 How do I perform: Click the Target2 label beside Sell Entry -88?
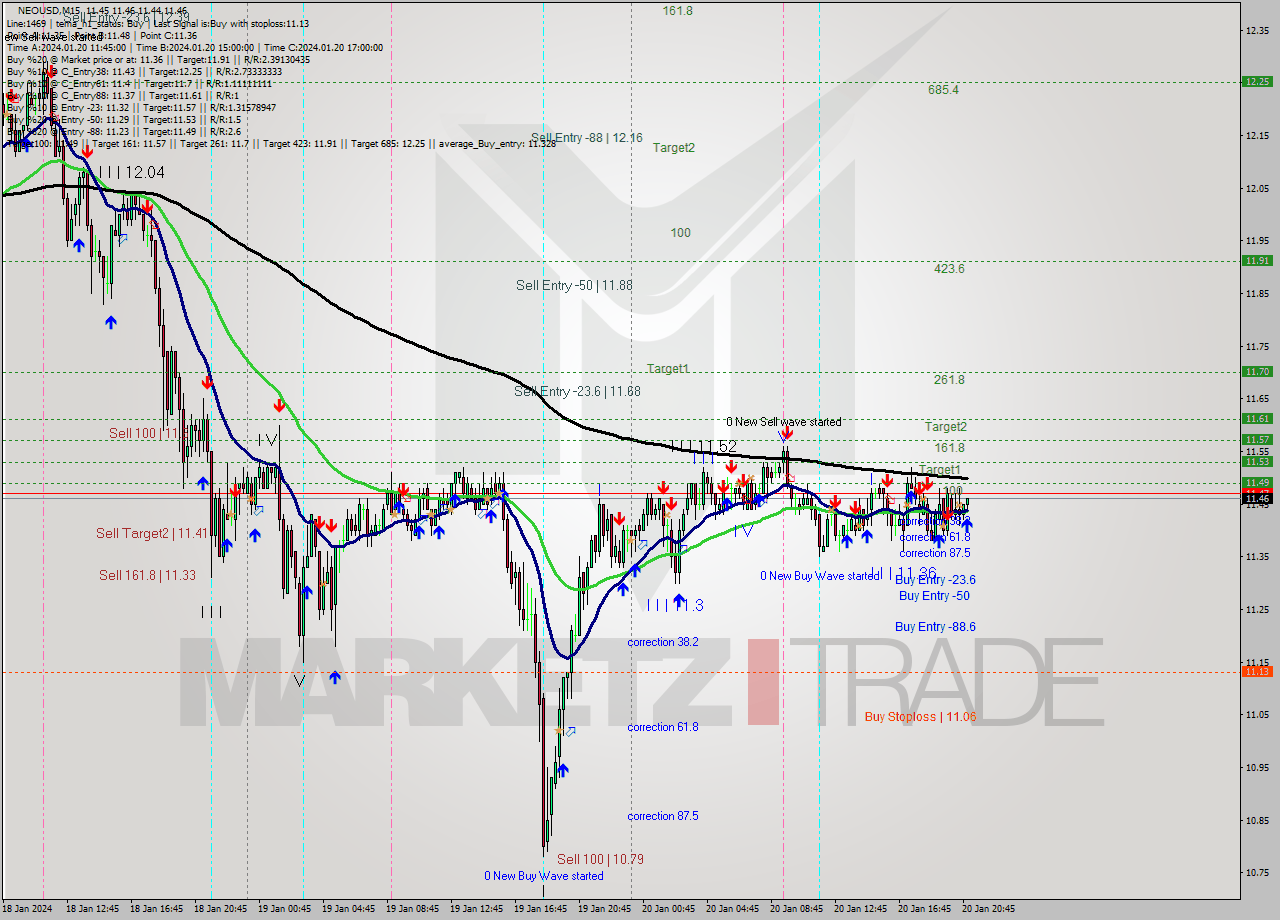point(674,148)
